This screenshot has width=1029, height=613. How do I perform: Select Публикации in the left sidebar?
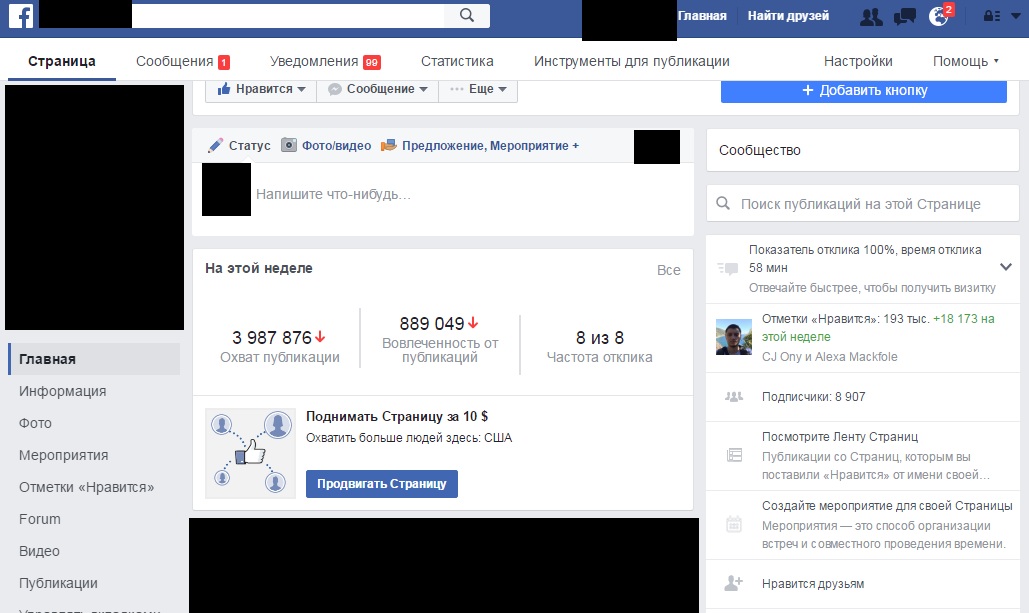(x=58, y=583)
